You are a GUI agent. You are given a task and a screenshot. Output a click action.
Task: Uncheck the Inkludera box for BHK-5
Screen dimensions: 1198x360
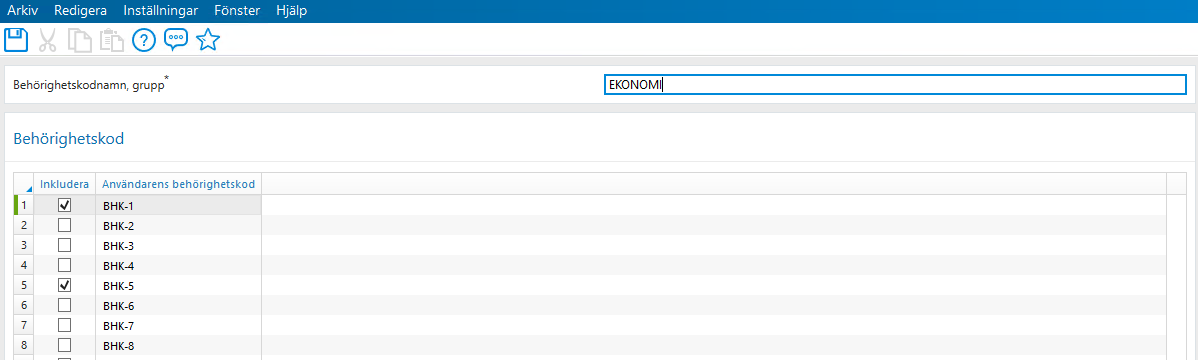pos(65,285)
